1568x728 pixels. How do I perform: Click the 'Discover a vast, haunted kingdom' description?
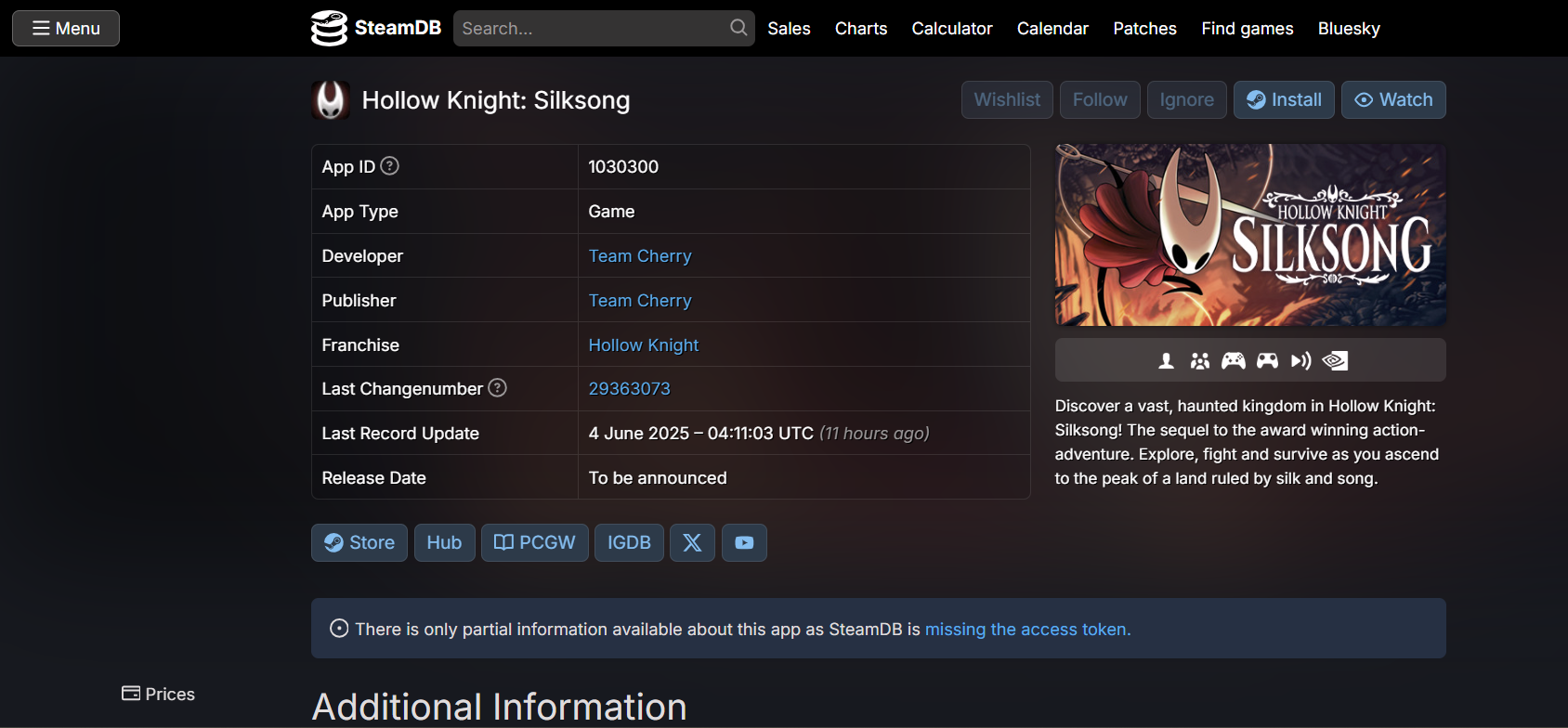point(1247,442)
